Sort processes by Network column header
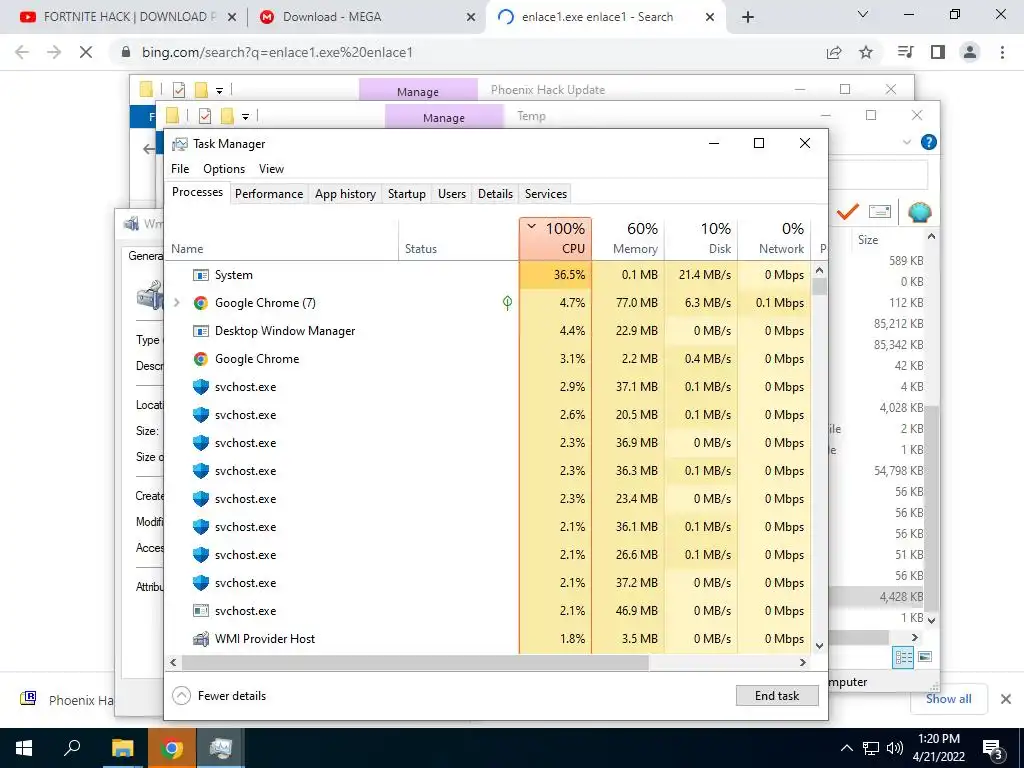 click(775, 239)
